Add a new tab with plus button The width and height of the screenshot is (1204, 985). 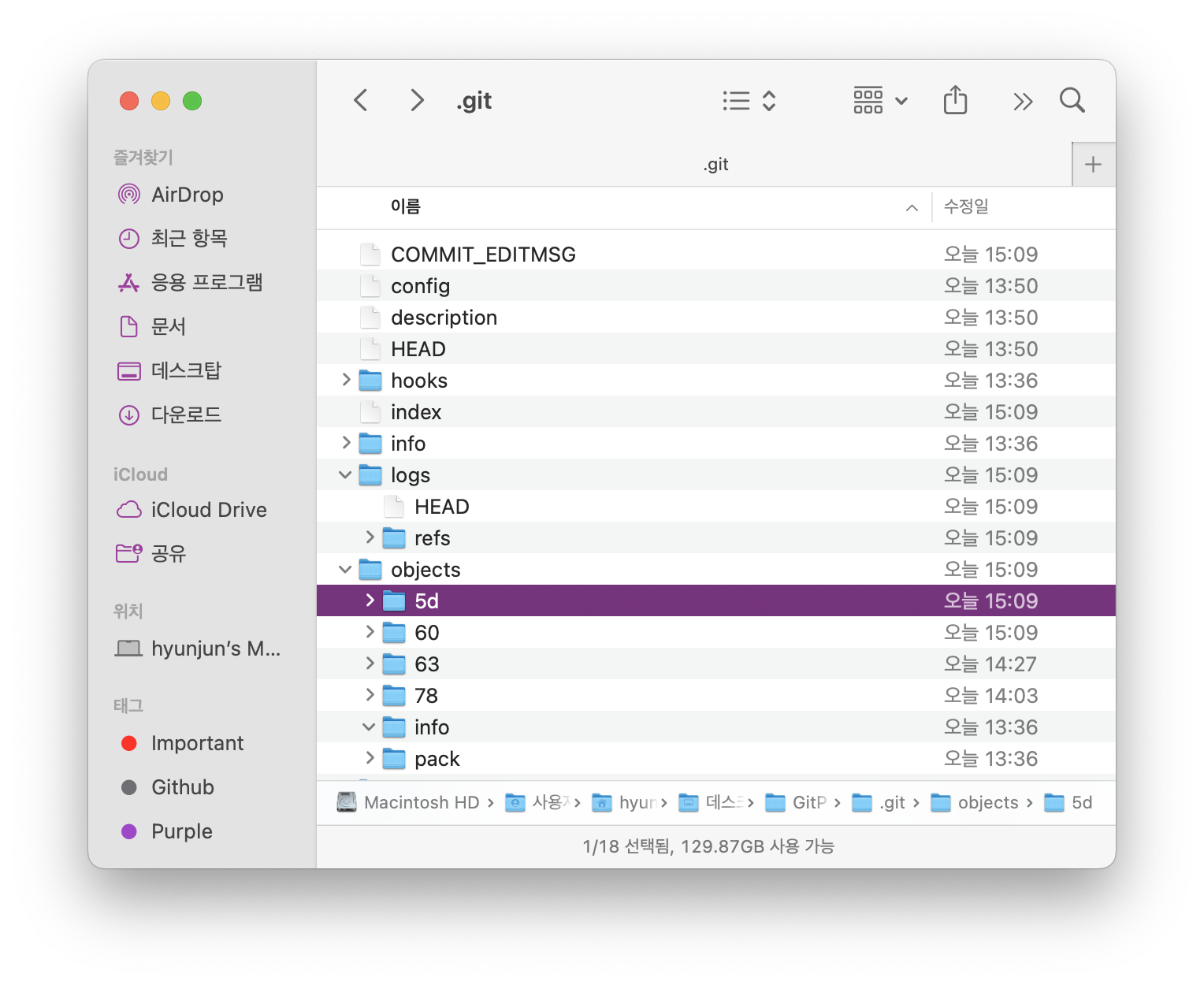[1093, 165]
